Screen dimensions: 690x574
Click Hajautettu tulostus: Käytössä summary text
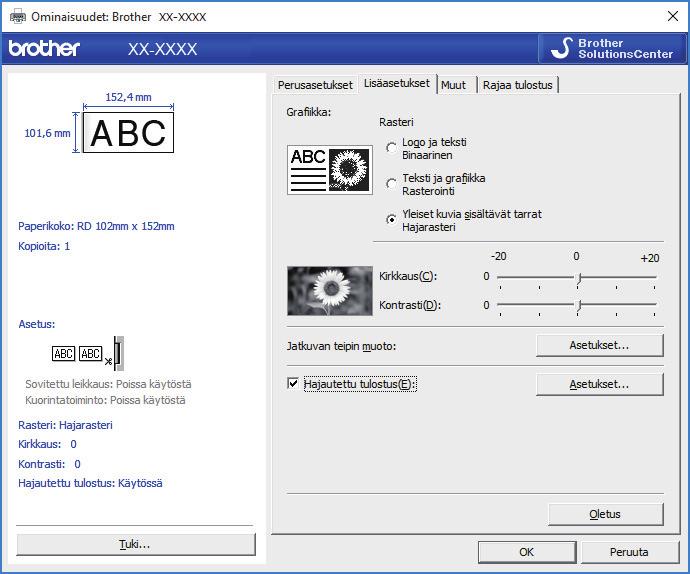(x=90, y=483)
